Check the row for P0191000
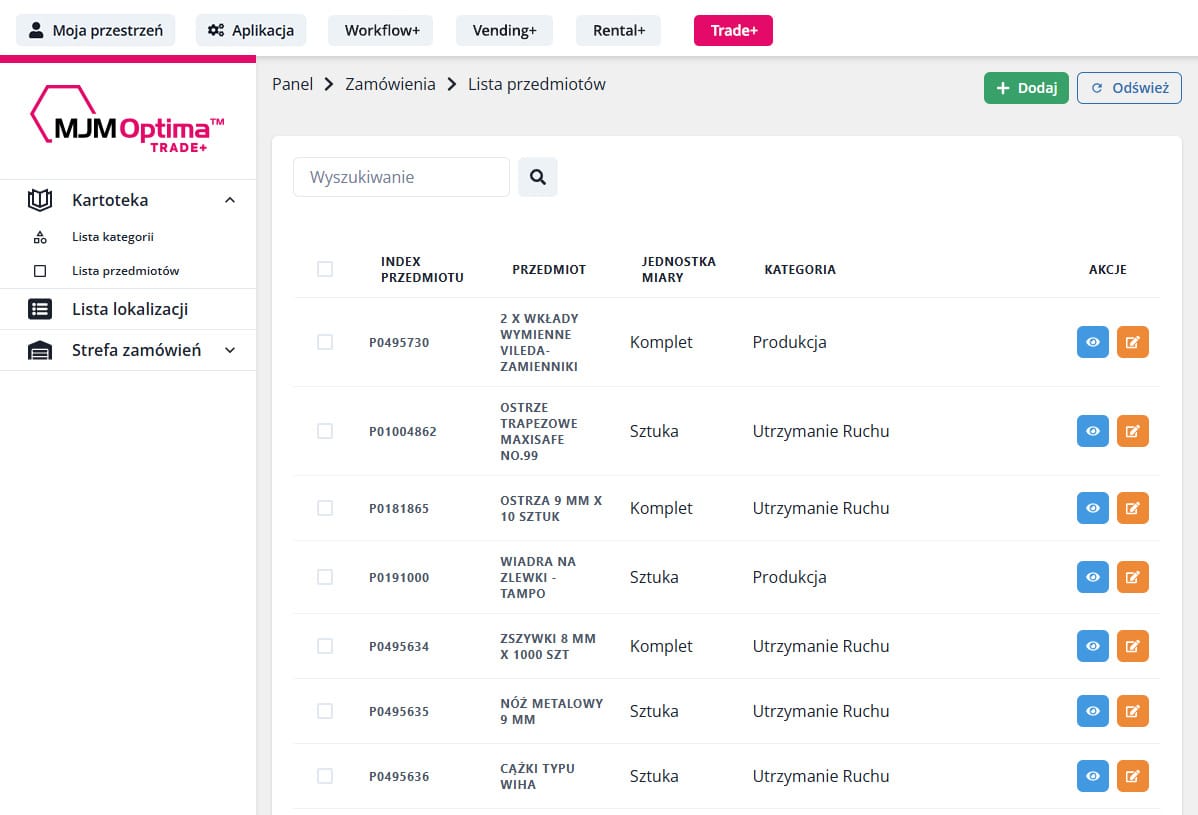 click(325, 577)
